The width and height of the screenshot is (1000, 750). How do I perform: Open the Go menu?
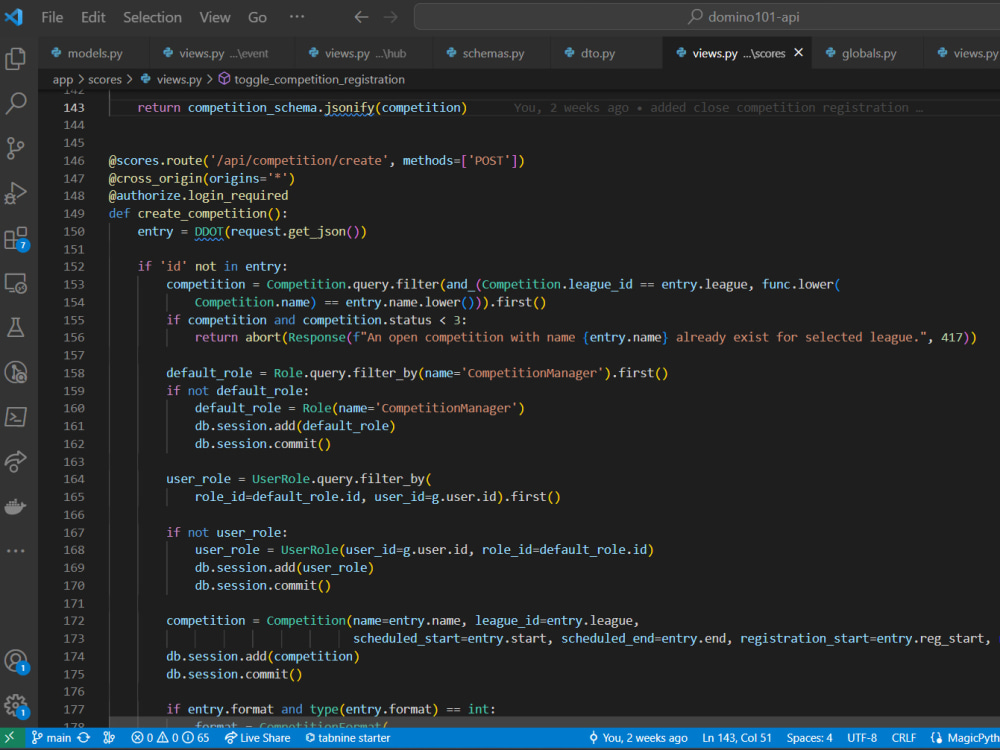click(x=257, y=16)
